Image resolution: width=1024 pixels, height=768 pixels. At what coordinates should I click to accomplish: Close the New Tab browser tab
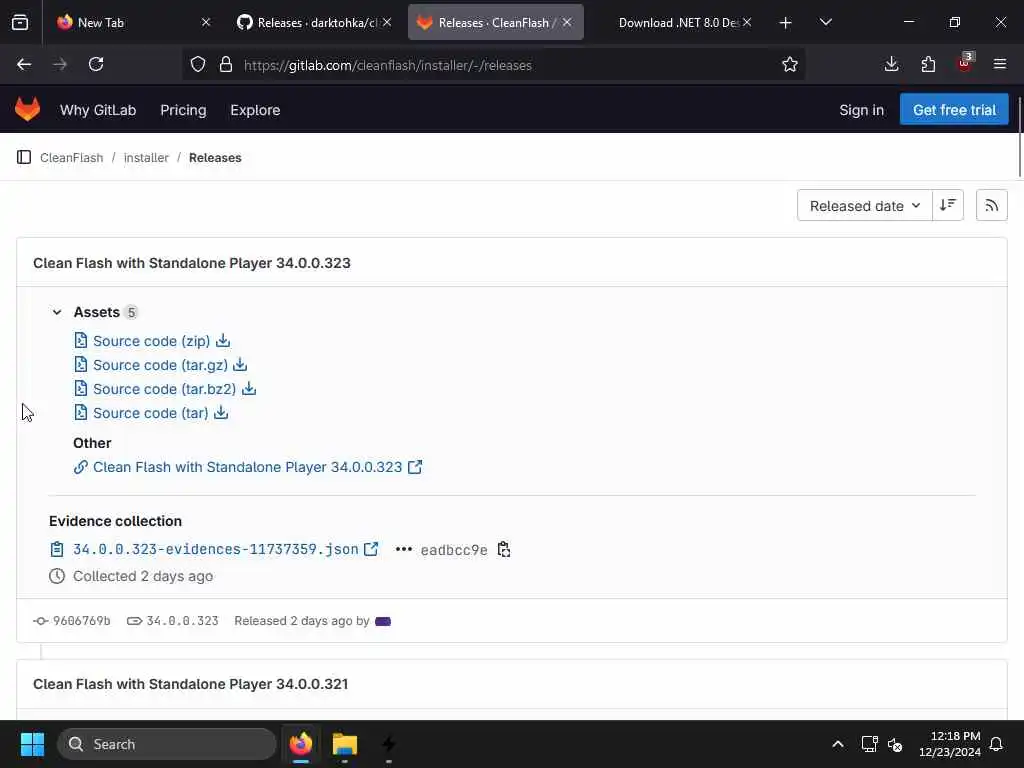(x=206, y=22)
